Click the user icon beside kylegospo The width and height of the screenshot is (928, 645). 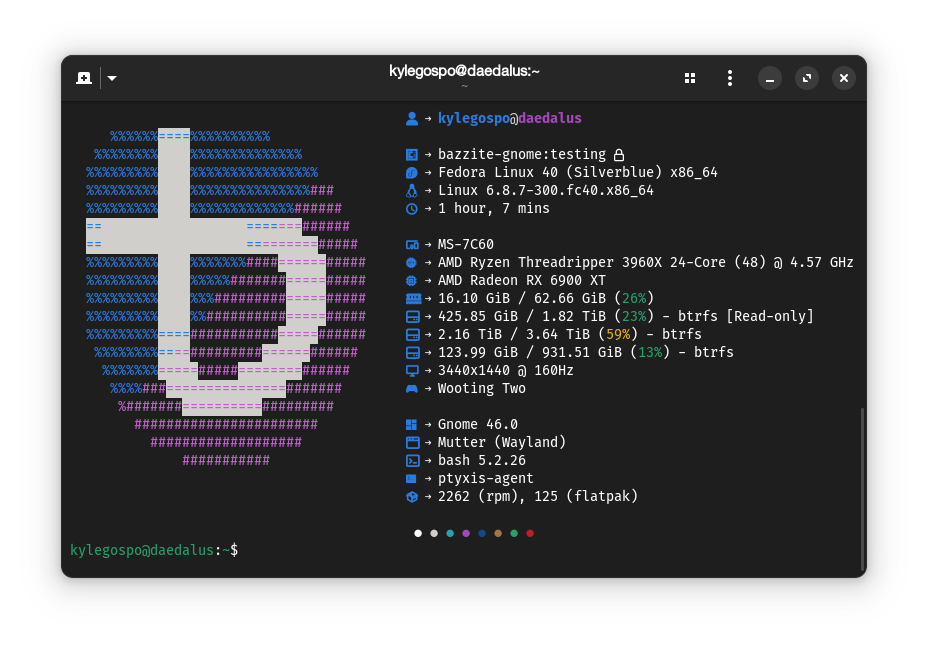click(412, 119)
